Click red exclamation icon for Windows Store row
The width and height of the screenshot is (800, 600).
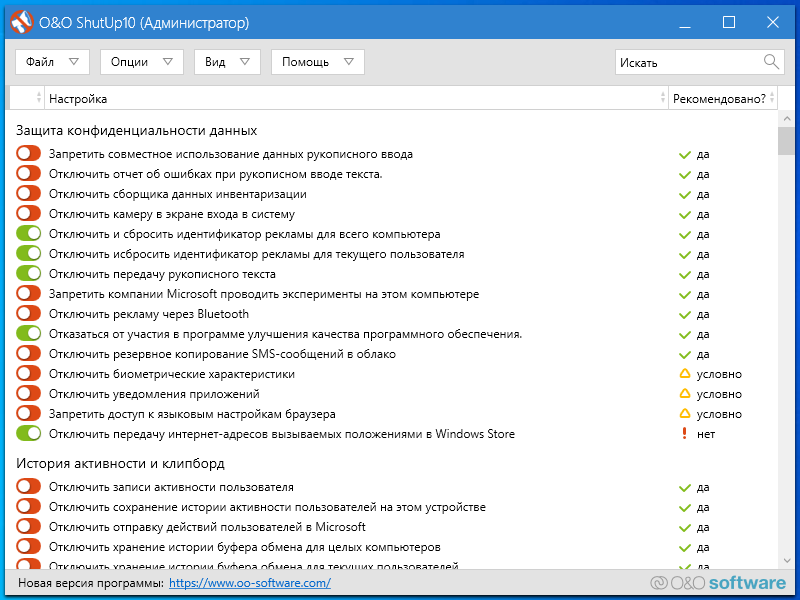tap(685, 434)
